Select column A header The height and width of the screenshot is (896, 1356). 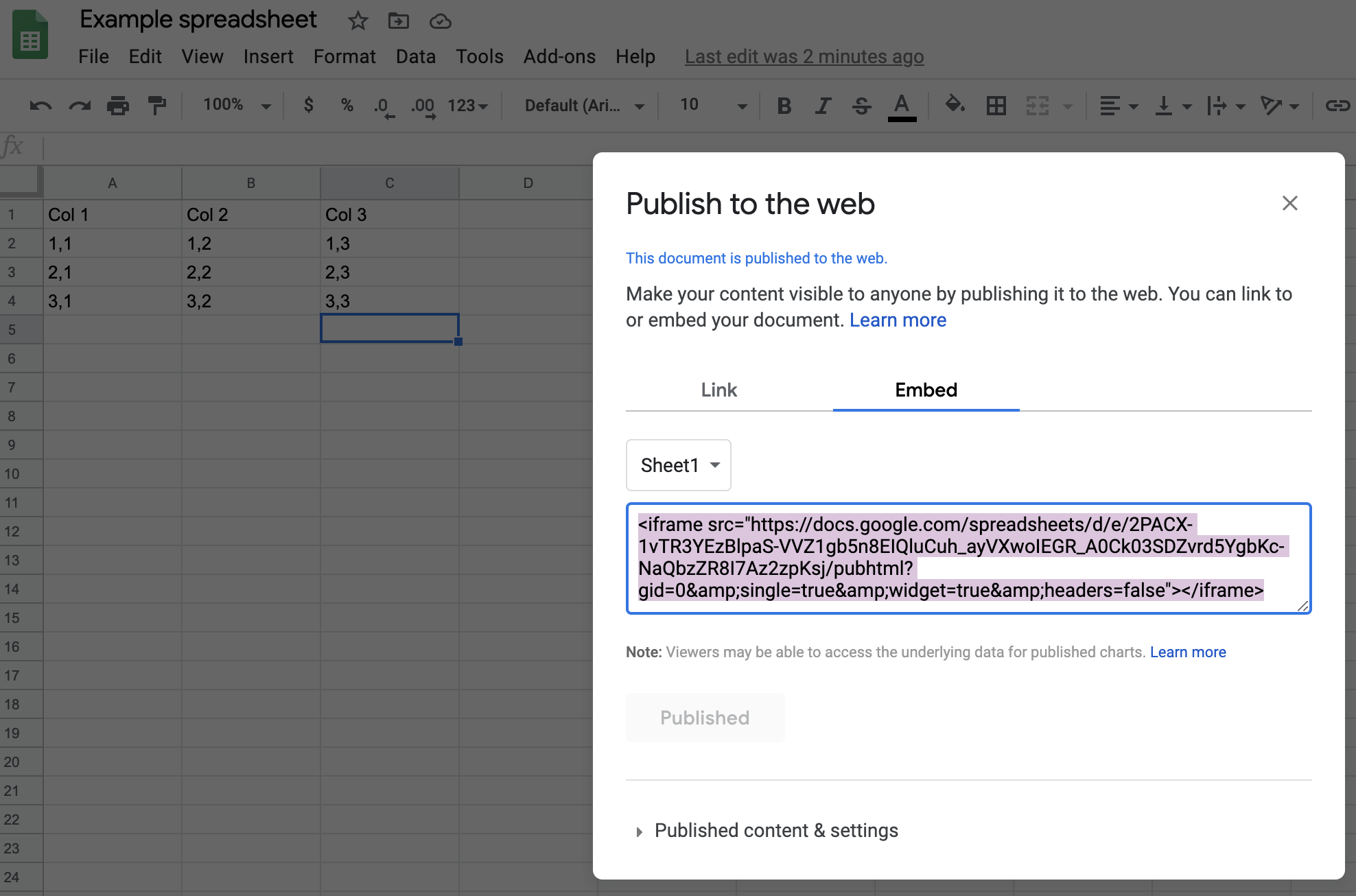point(113,183)
